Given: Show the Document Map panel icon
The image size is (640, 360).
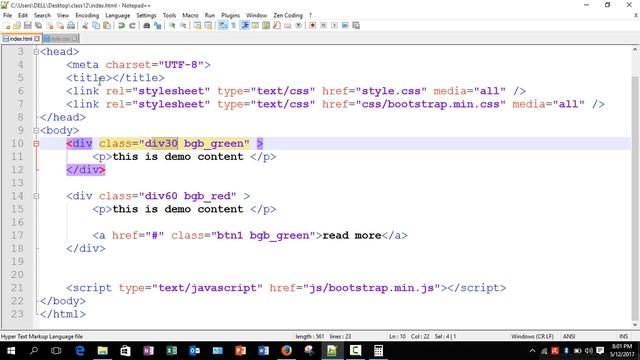Looking at the screenshot, I should [x=266, y=25].
